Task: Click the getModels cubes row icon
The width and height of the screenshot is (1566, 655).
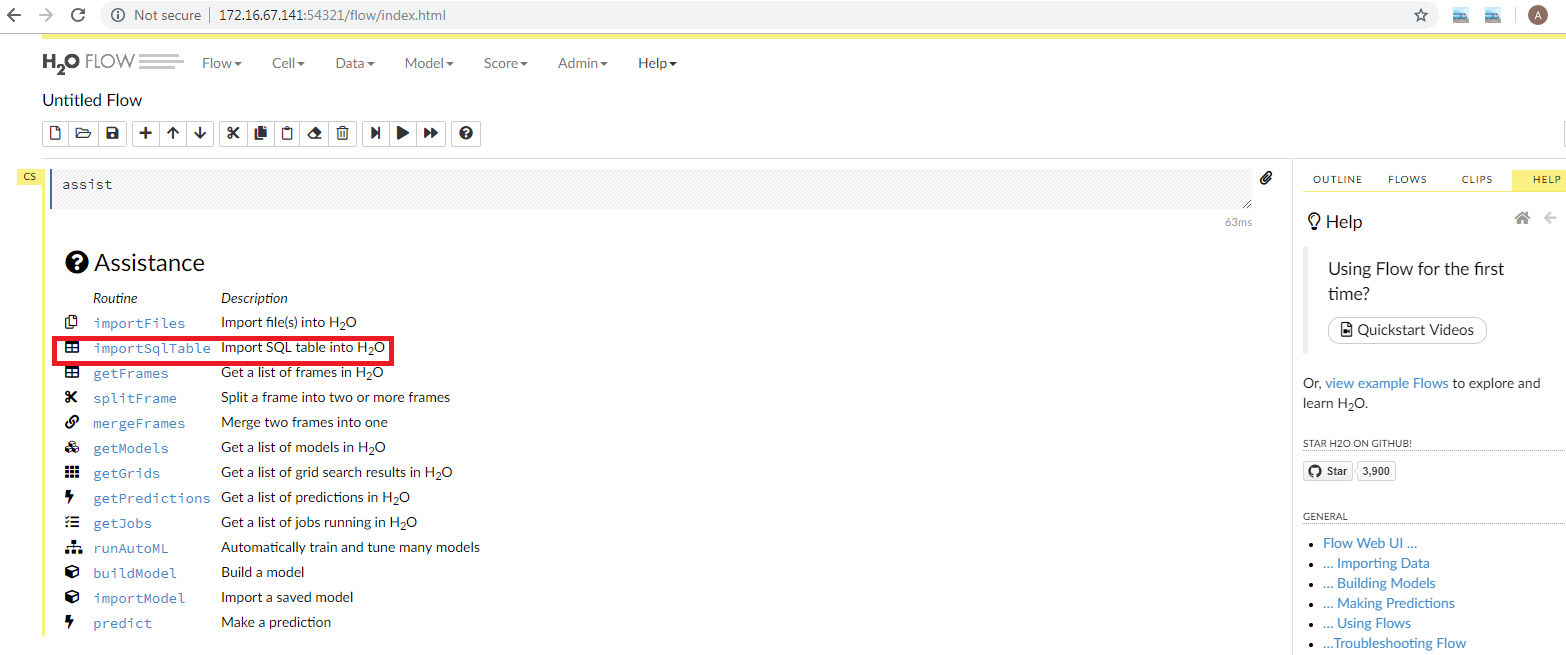Action: point(71,447)
